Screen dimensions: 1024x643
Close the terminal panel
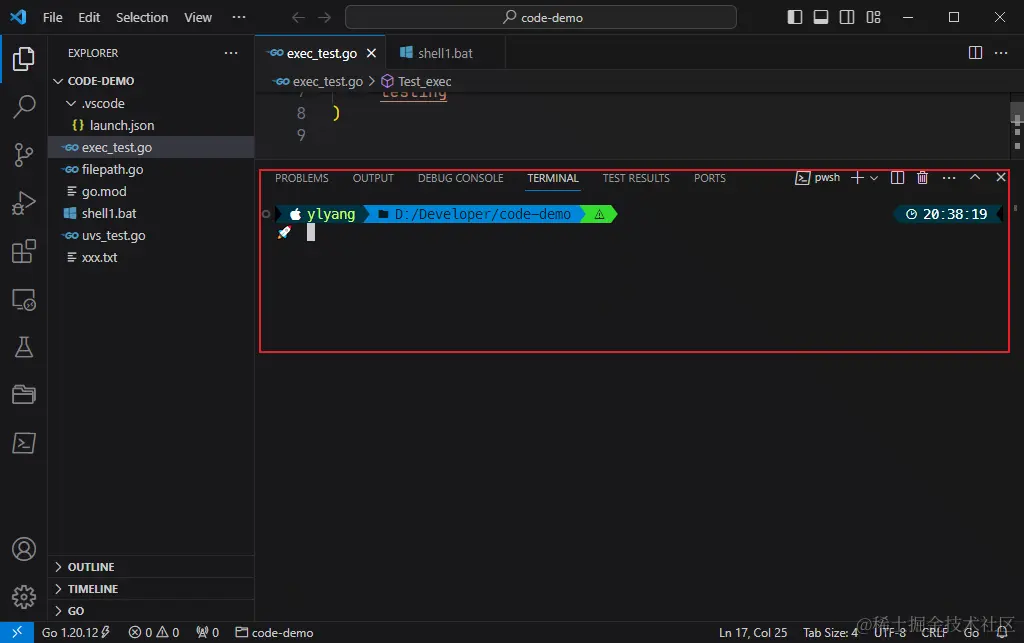[x=1000, y=177]
